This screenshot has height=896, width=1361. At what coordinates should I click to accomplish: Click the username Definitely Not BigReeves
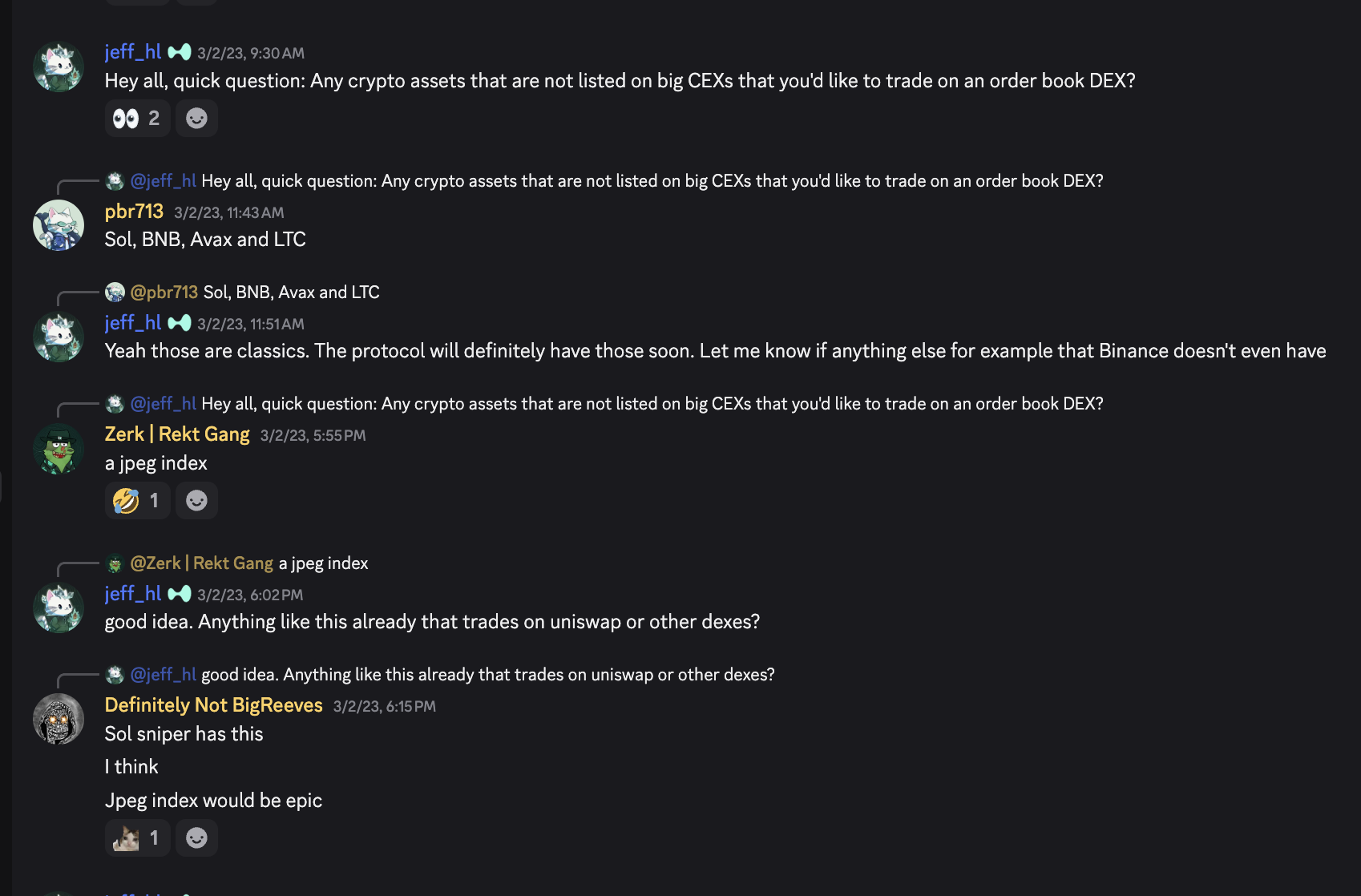click(x=213, y=705)
